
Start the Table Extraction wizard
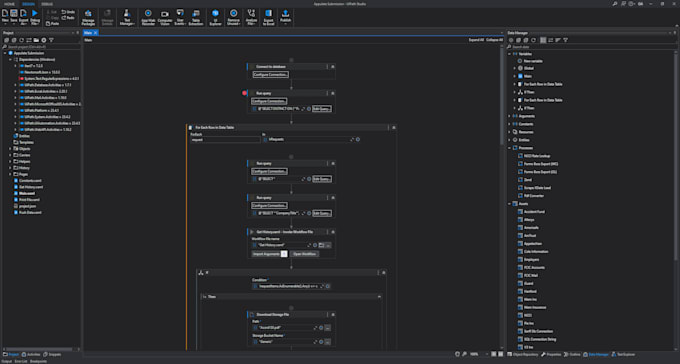pos(196,17)
